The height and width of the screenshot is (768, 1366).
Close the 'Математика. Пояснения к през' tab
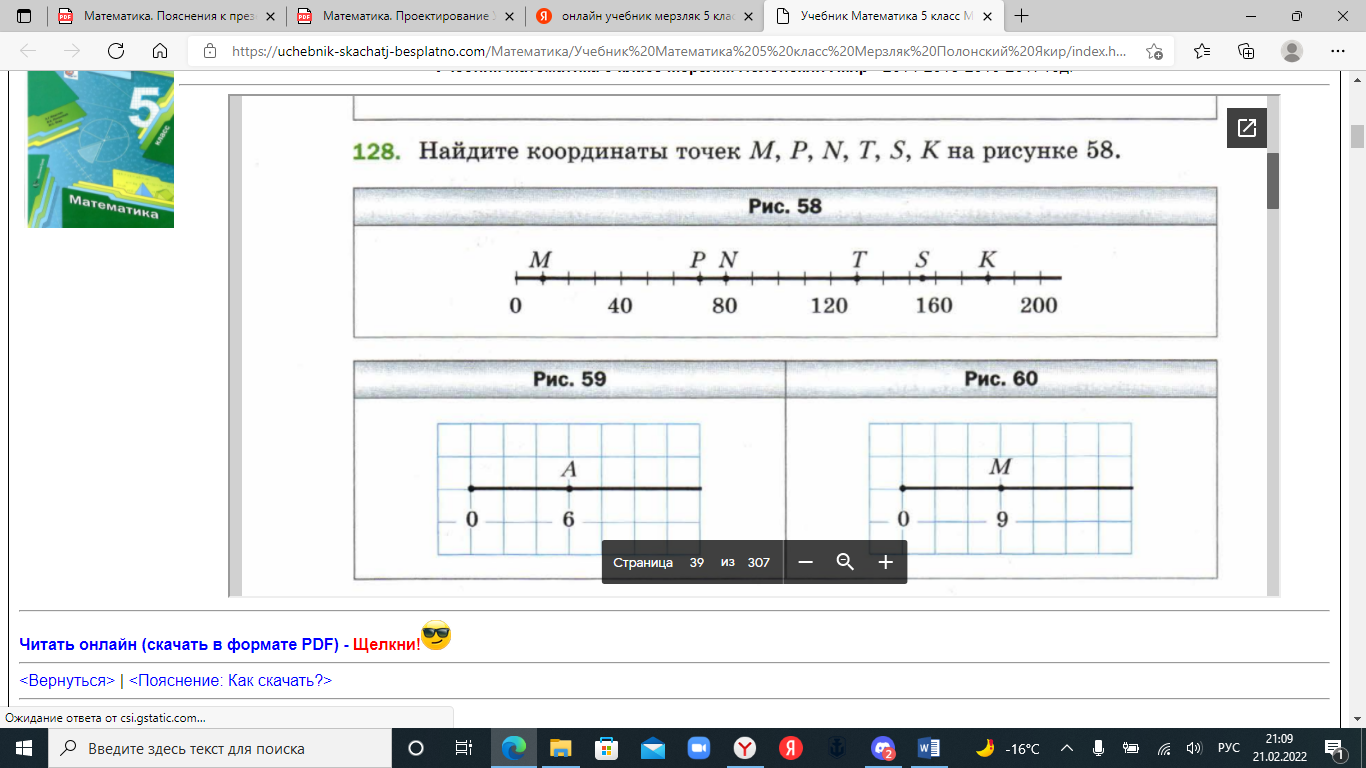[x=269, y=16]
